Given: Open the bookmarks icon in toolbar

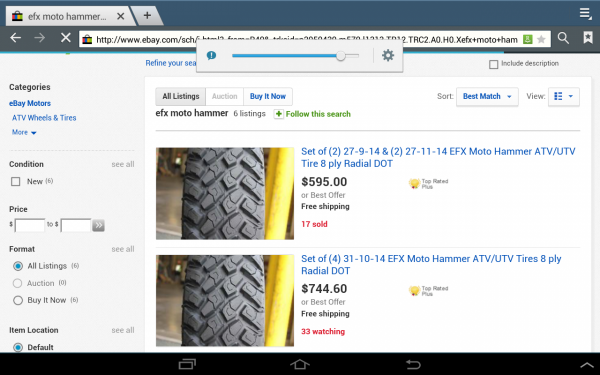Looking at the screenshot, I should (588, 38).
